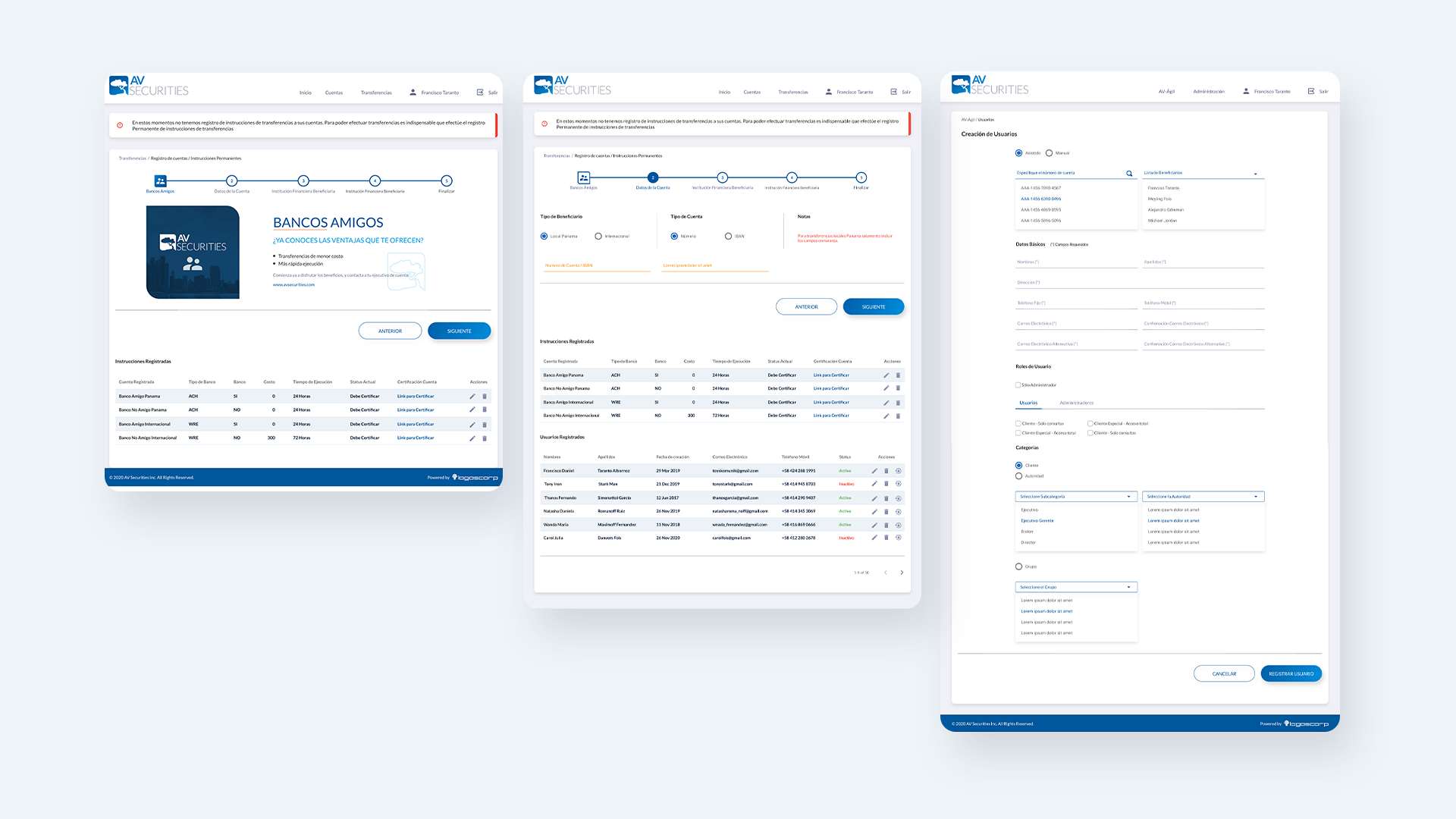Click the account number search magnifier icon
The image size is (1456, 819).
tap(1129, 174)
